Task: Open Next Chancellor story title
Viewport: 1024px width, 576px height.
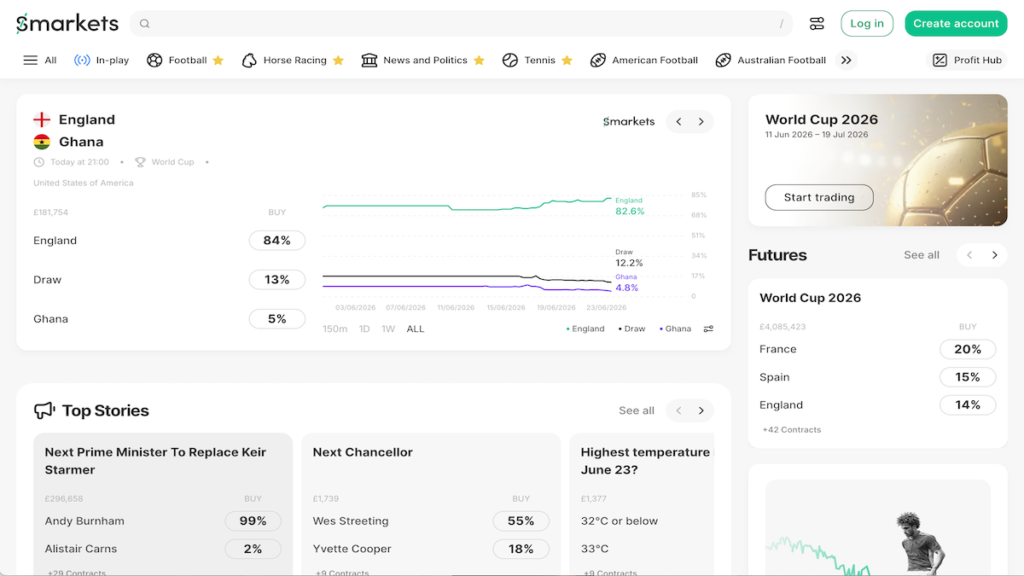Action: pos(362,452)
